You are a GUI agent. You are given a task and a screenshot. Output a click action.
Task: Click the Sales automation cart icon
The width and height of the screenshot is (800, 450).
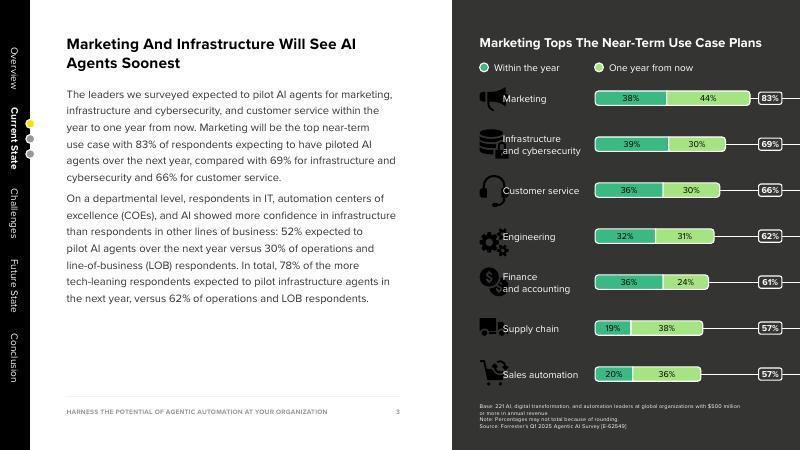(491, 372)
